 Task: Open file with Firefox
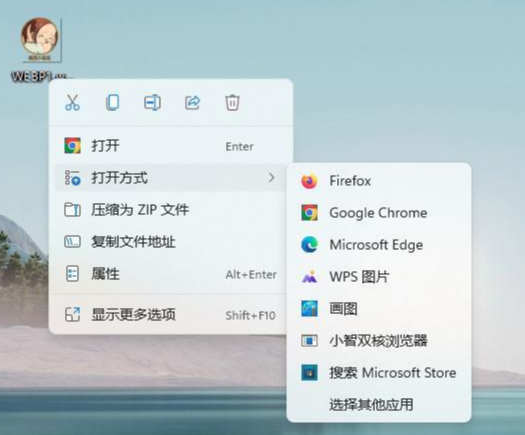(x=379, y=181)
